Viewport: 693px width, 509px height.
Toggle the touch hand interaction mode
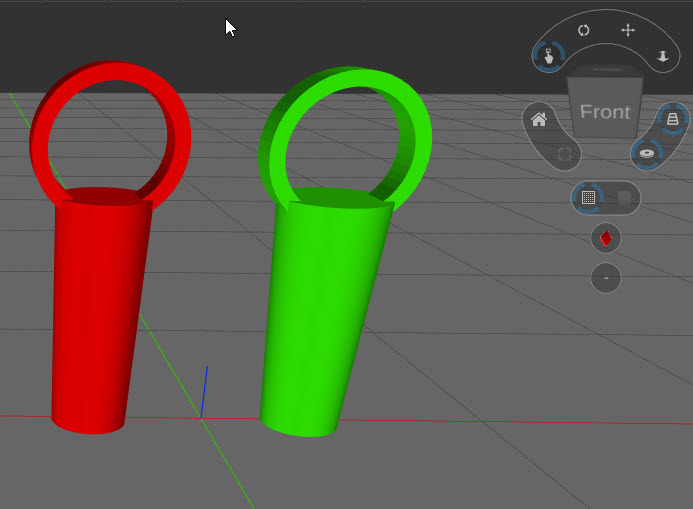click(x=548, y=56)
